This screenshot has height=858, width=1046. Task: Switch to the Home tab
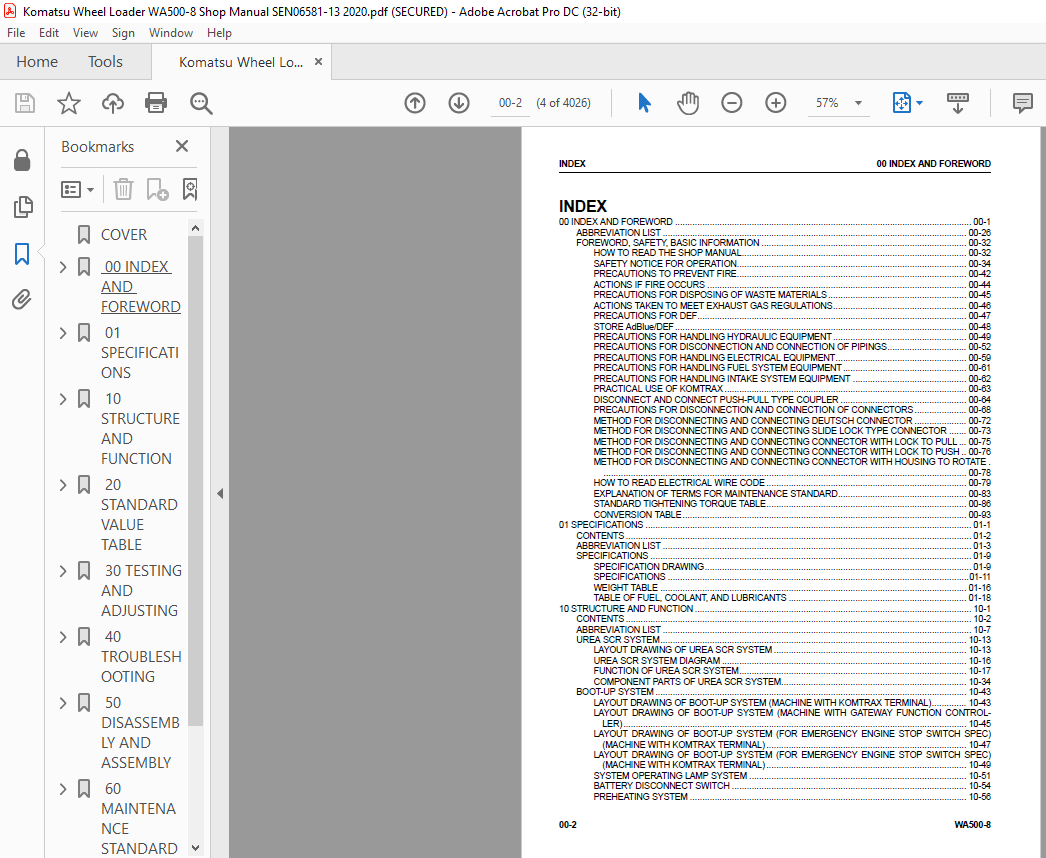point(37,61)
